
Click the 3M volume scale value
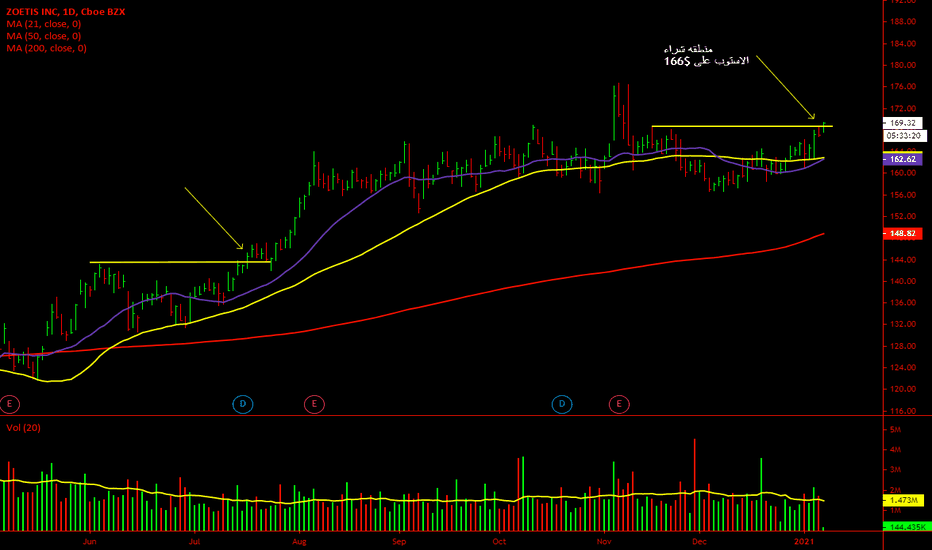click(895, 470)
